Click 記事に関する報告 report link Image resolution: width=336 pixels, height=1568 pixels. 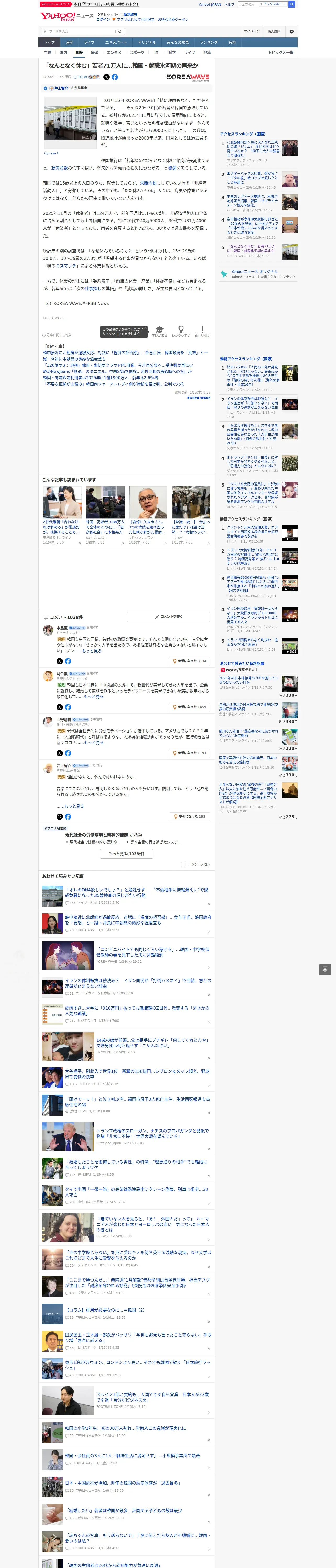[57, 335]
